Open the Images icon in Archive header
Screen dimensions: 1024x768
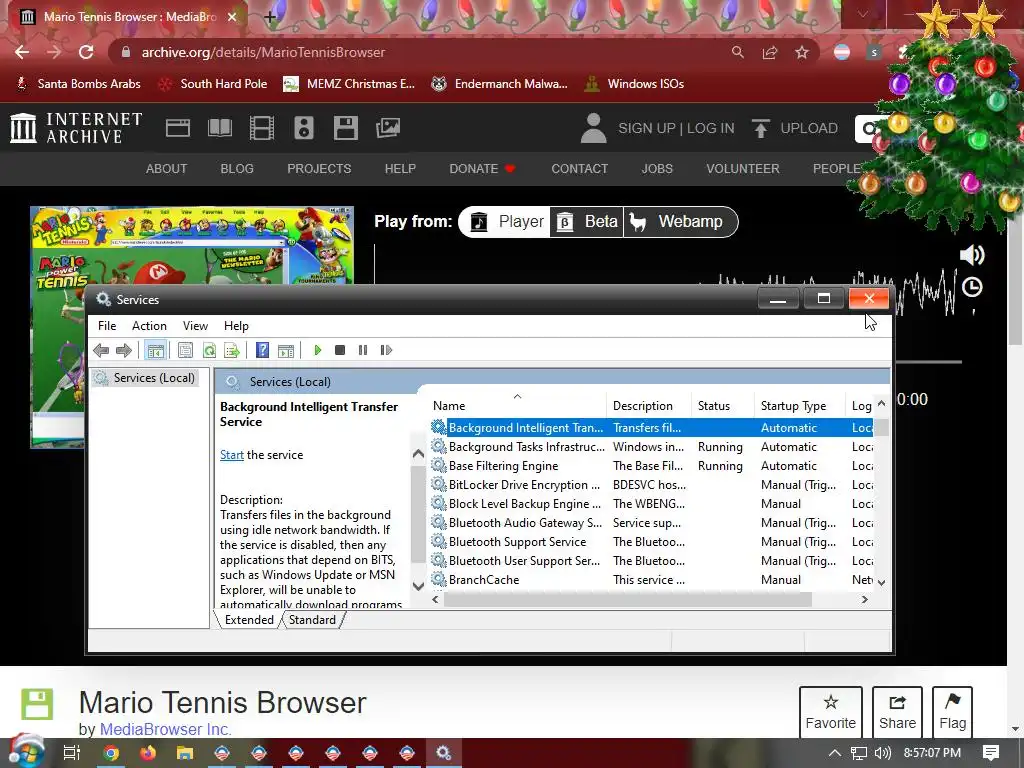click(388, 128)
